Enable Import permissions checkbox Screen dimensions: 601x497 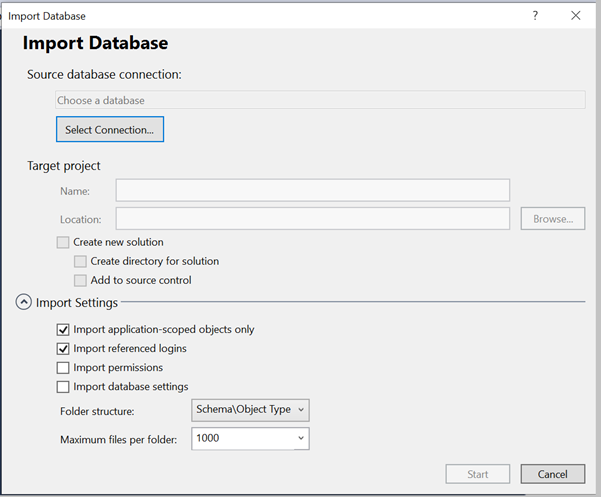pyautogui.click(x=64, y=367)
